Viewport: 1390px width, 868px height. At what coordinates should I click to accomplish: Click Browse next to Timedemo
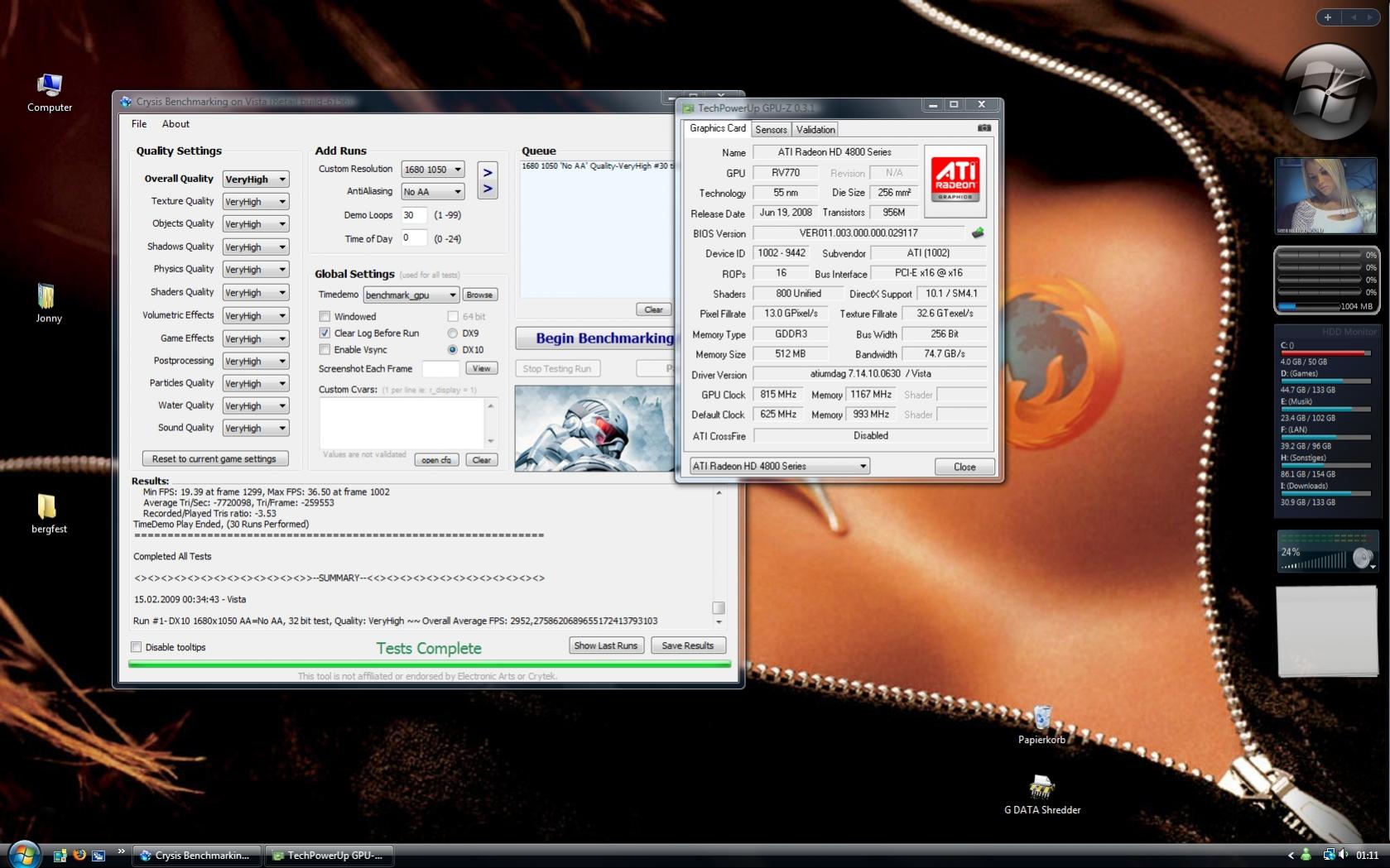[x=479, y=295]
